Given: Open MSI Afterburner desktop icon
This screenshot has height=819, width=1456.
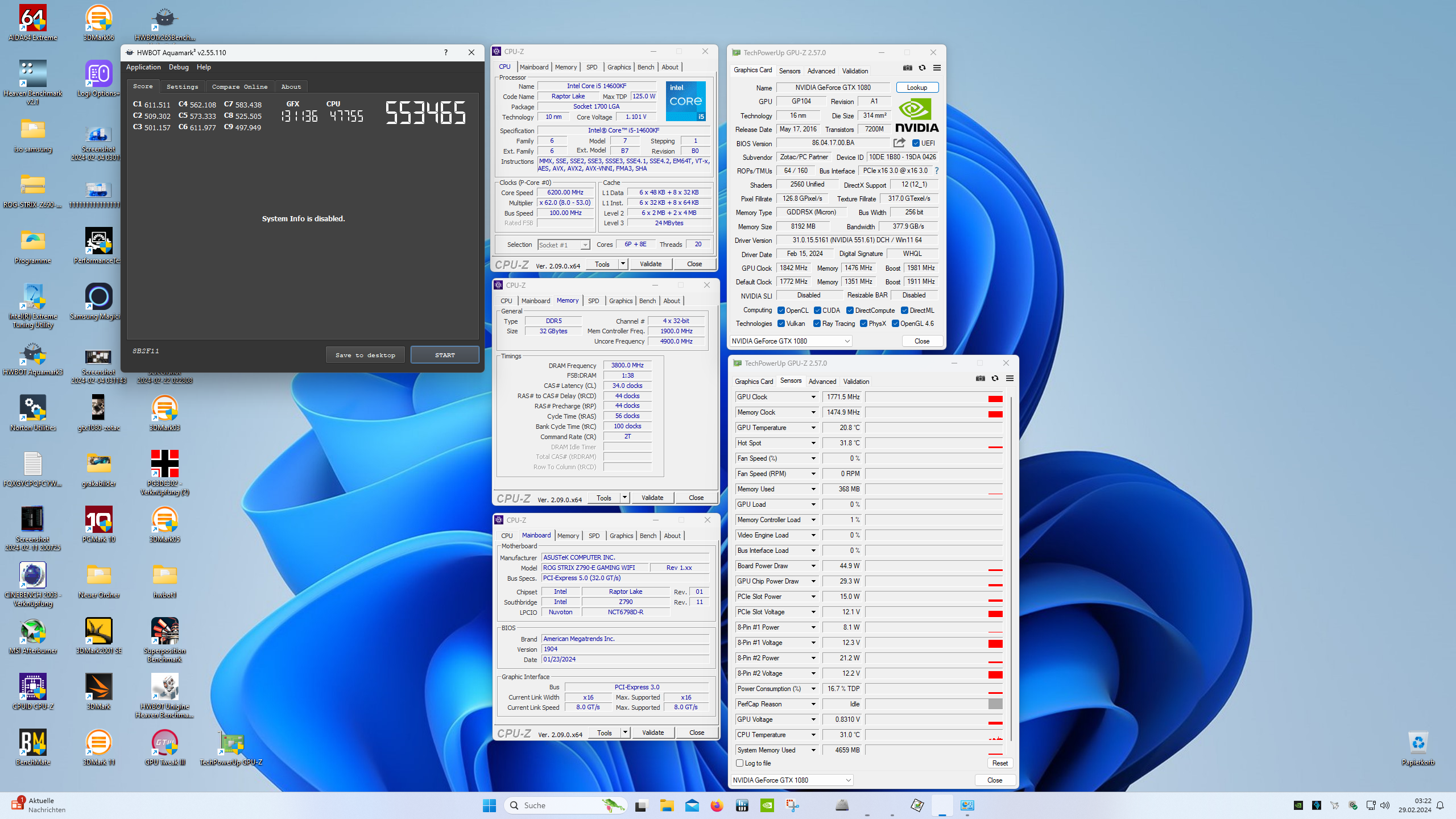Looking at the screenshot, I should (33, 636).
